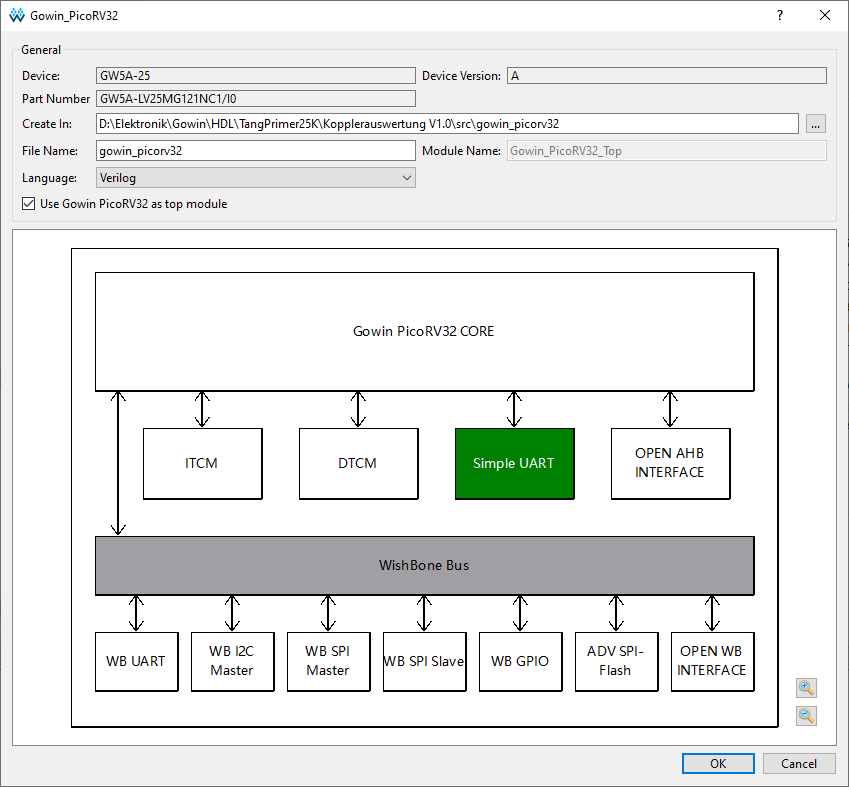
Task: Click the question mark help button
Action: (780, 15)
